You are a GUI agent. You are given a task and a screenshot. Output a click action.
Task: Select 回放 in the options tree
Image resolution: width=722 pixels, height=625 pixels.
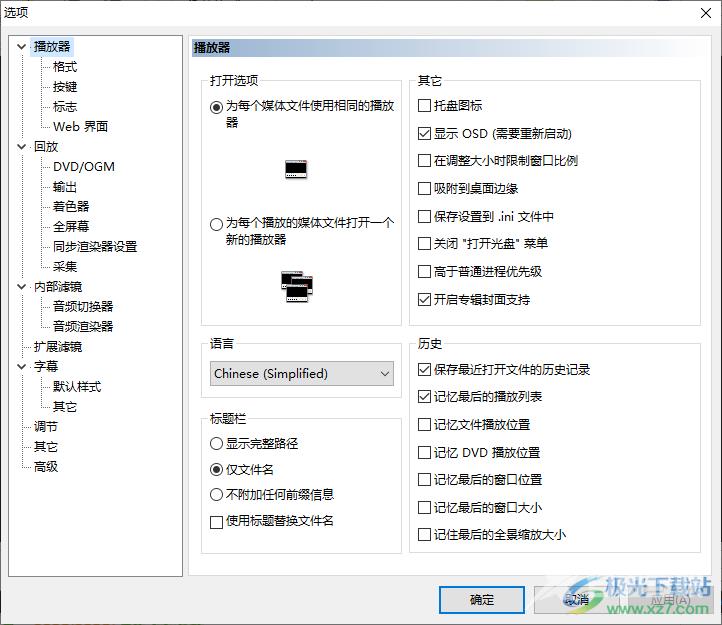point(46,146)
